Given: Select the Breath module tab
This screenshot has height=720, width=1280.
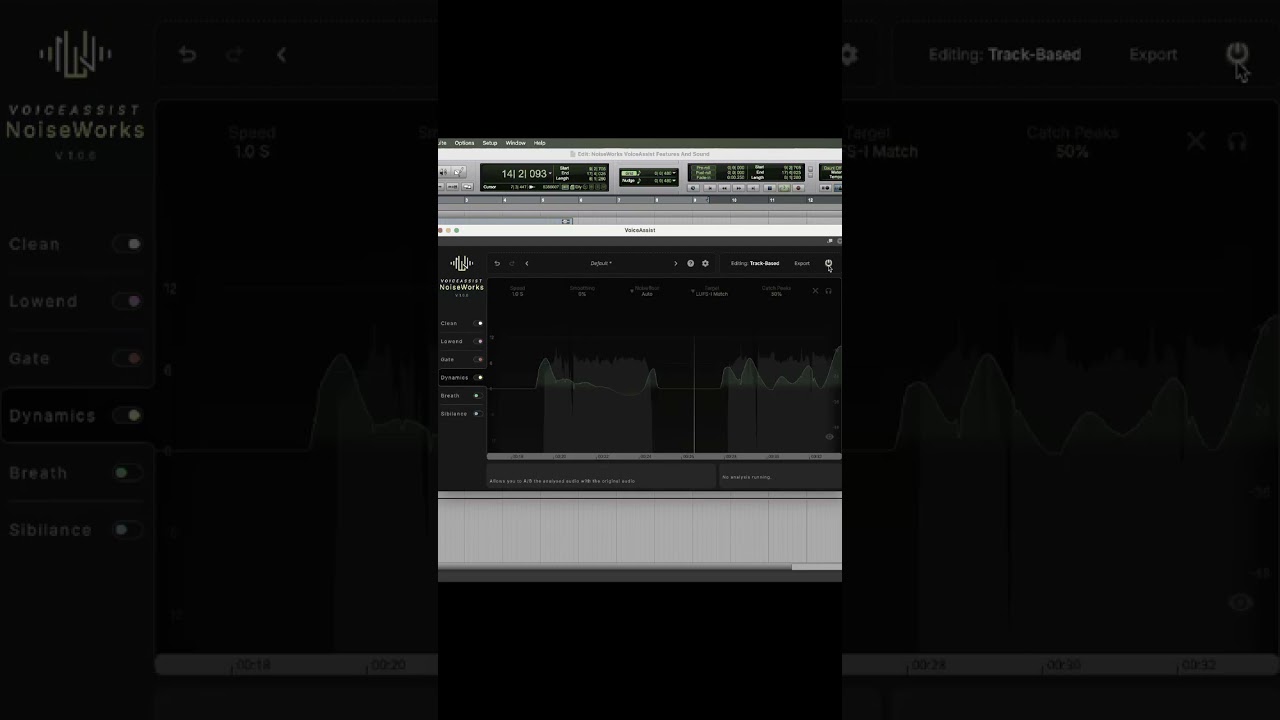Looking at the screenshot, I should point(450,395).
